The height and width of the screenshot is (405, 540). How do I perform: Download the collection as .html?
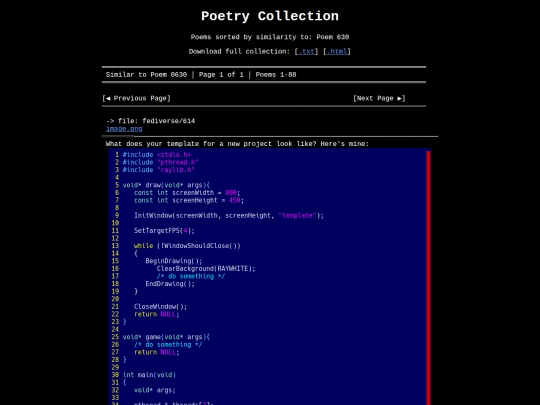(337, 51)
